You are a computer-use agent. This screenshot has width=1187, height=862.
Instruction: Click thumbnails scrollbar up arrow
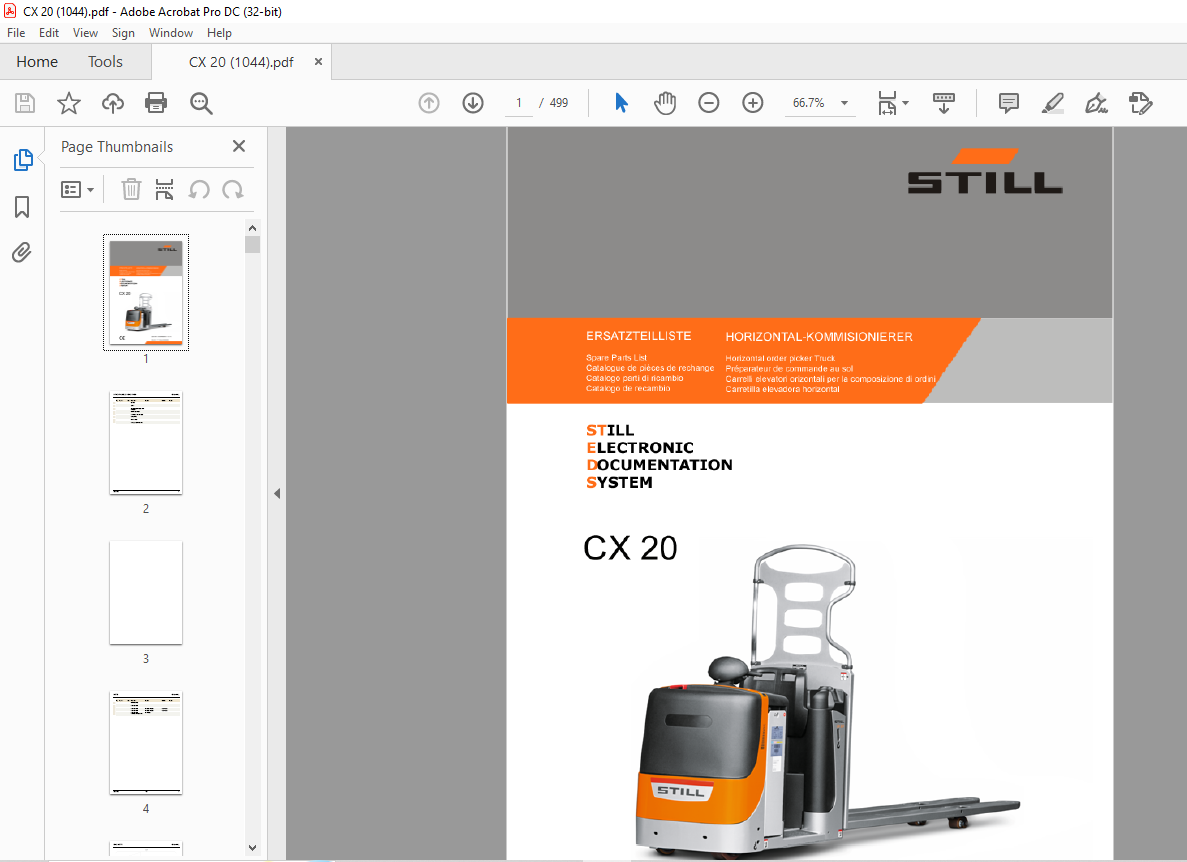(253, 228)
